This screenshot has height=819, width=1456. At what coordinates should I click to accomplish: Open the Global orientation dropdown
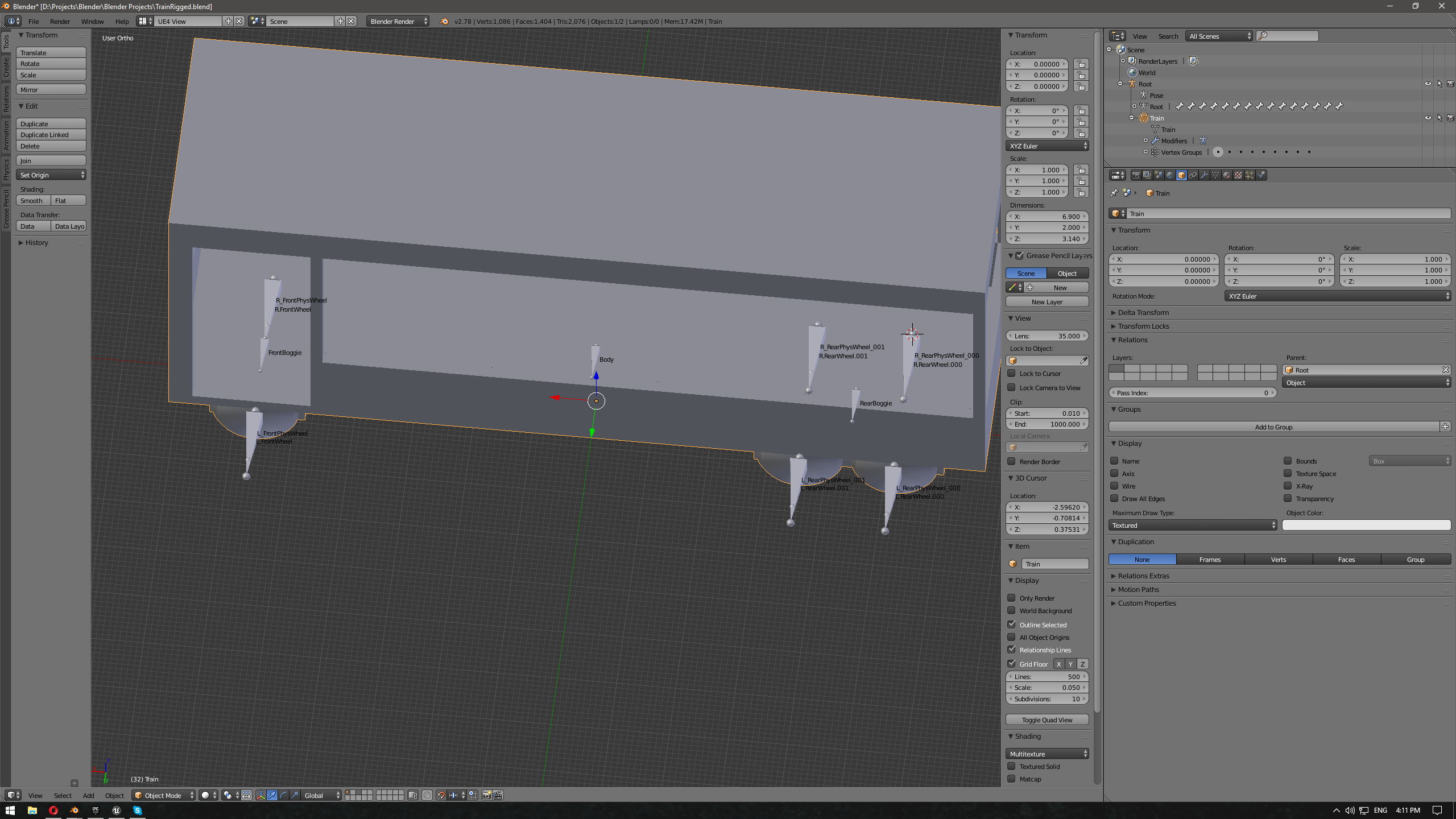point(321,795)
